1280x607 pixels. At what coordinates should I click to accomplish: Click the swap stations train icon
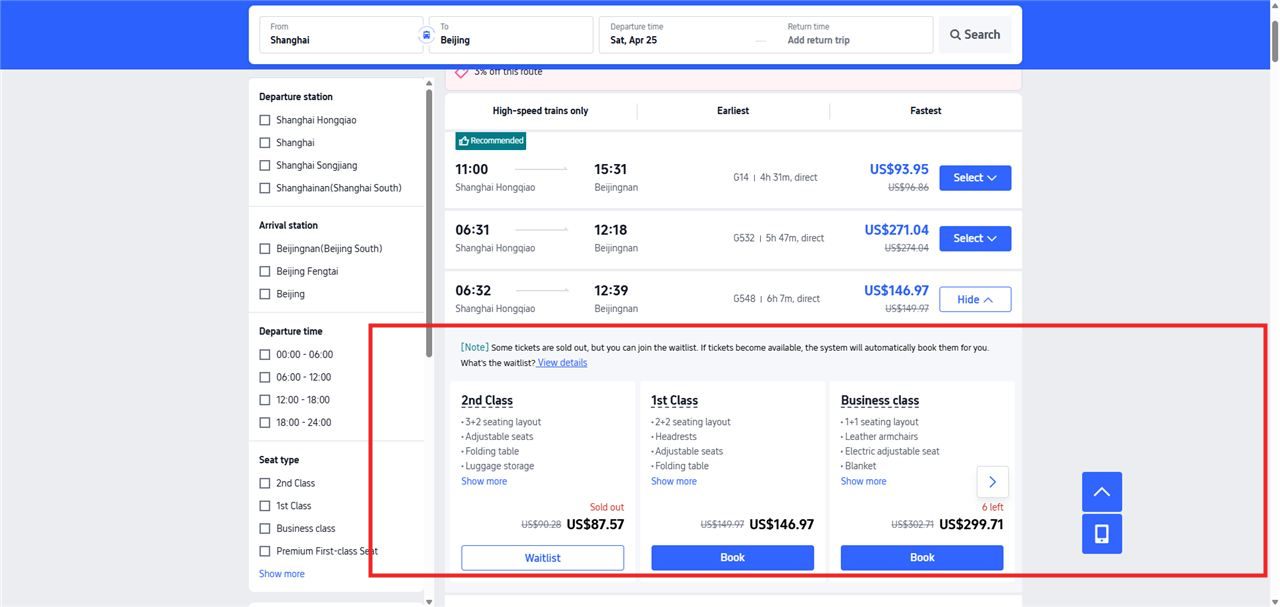pos(427,35)
